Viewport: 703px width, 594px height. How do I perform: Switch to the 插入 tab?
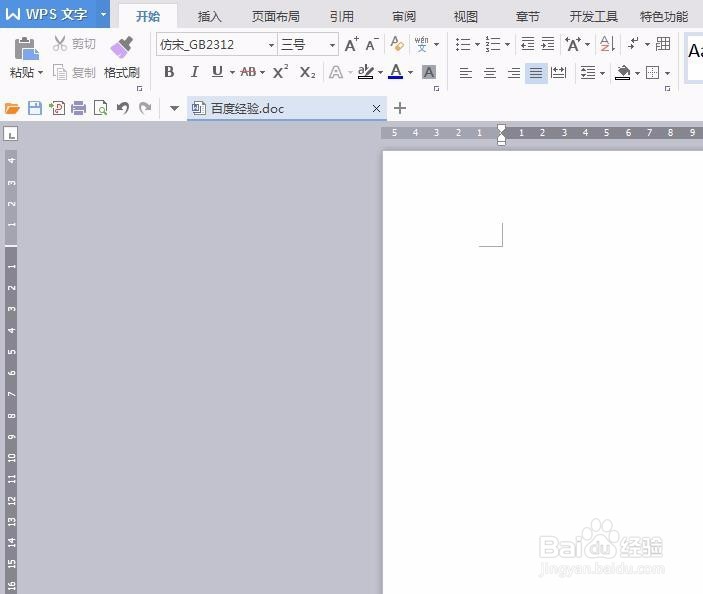pos(209,17)
